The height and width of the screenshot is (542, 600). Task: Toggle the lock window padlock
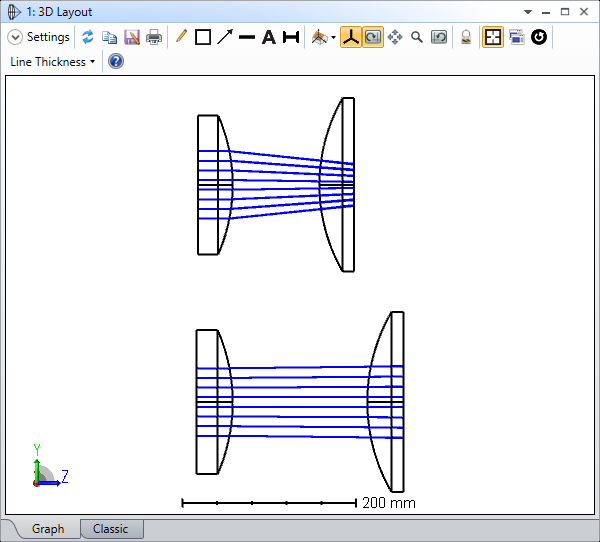point(466,37)
